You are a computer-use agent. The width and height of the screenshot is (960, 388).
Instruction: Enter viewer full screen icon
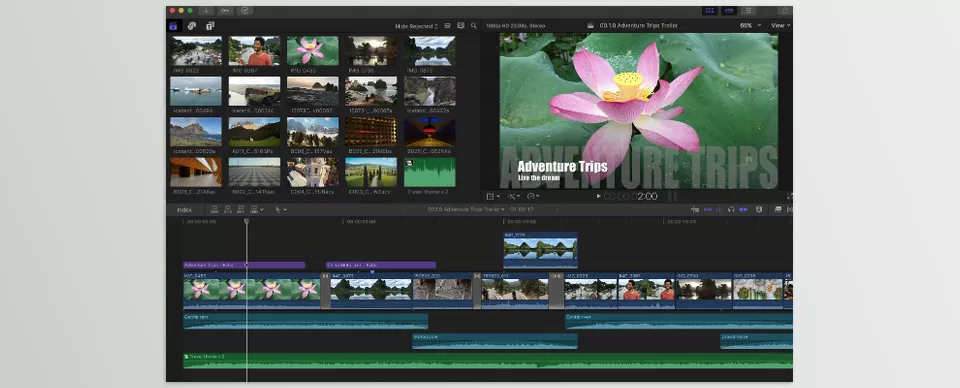790,196
